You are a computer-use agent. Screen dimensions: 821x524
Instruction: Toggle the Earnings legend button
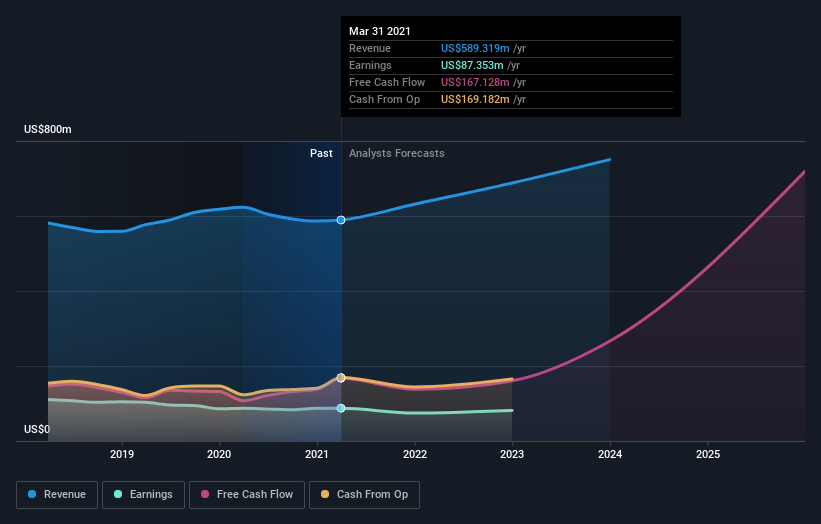pos(143,495)
